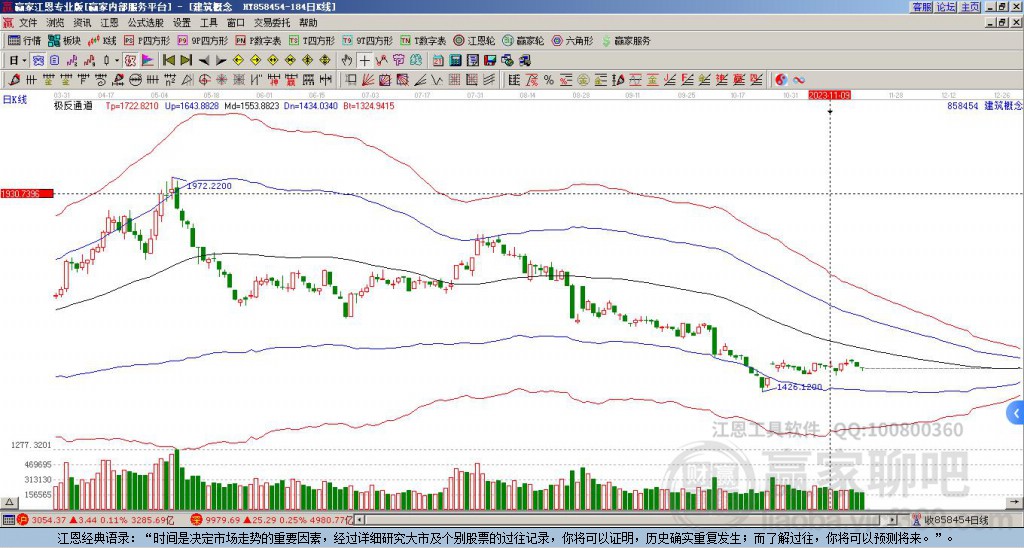Image resolution: width=1024 pixels, height=548 pixels.
Task: Expand the candlestick style dropdown arrow
Action: (116, 61)
